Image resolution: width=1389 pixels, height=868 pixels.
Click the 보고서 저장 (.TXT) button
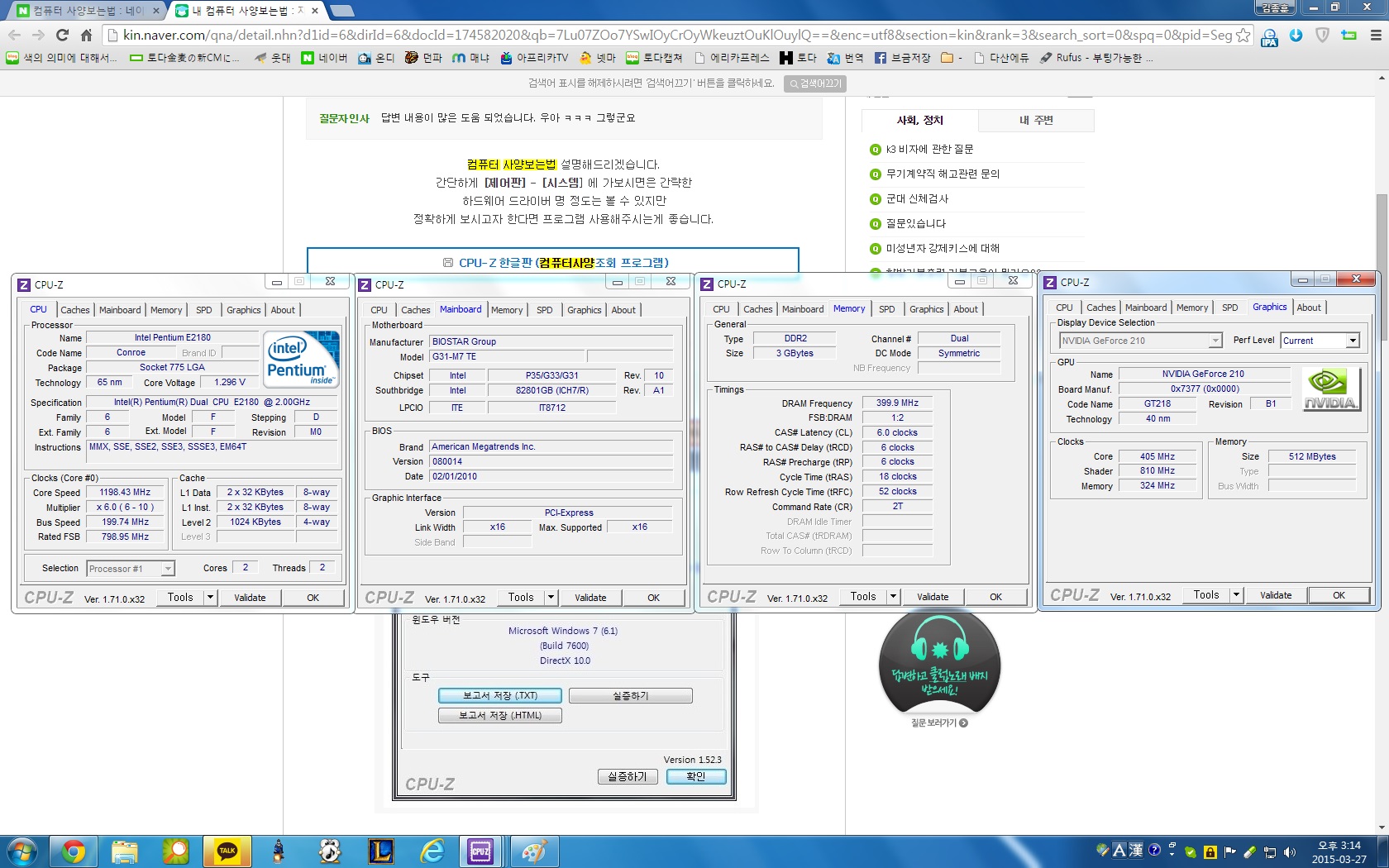pos(499,695)
